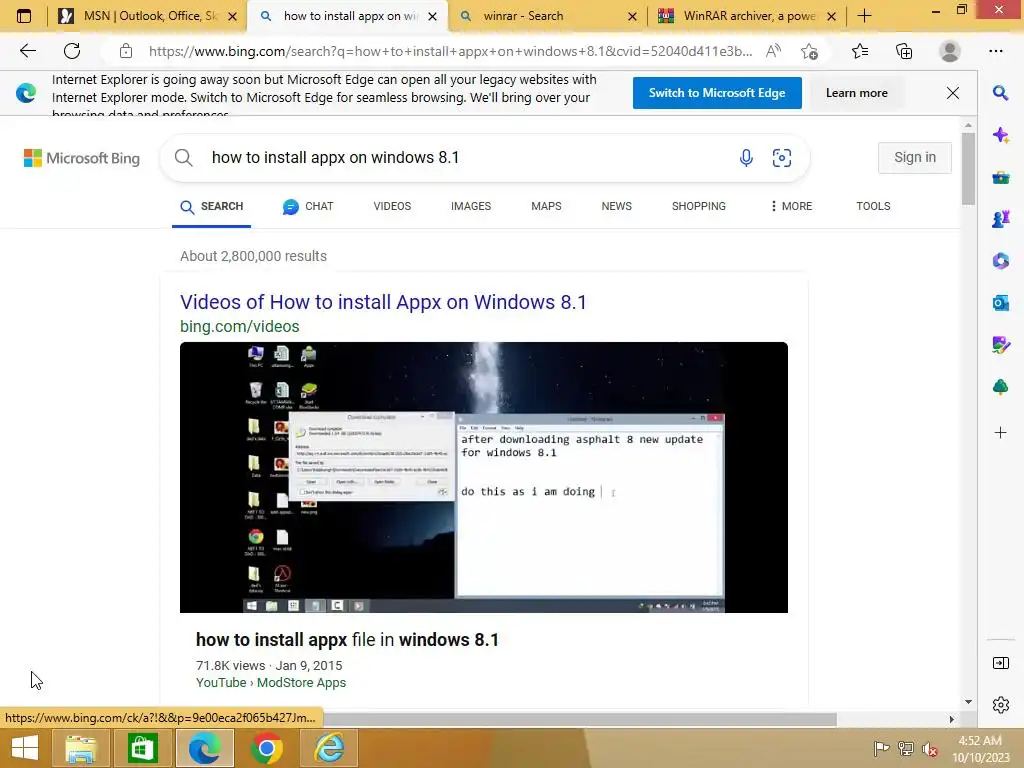Image resolution: width=1024 pixels, height=768 pixels.
Task: View site info via the lock icon
Action: [126, 51]
